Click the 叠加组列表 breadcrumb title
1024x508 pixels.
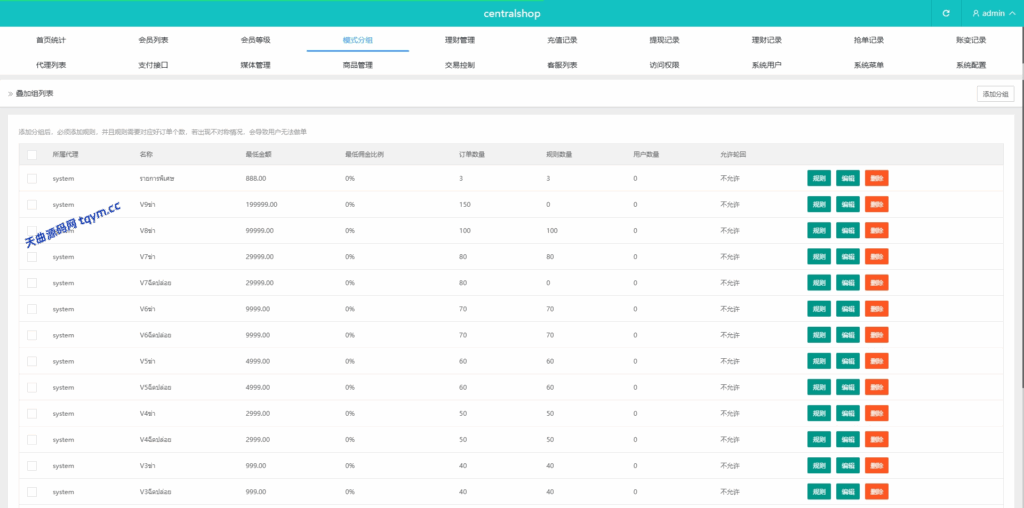pos(35,93)
